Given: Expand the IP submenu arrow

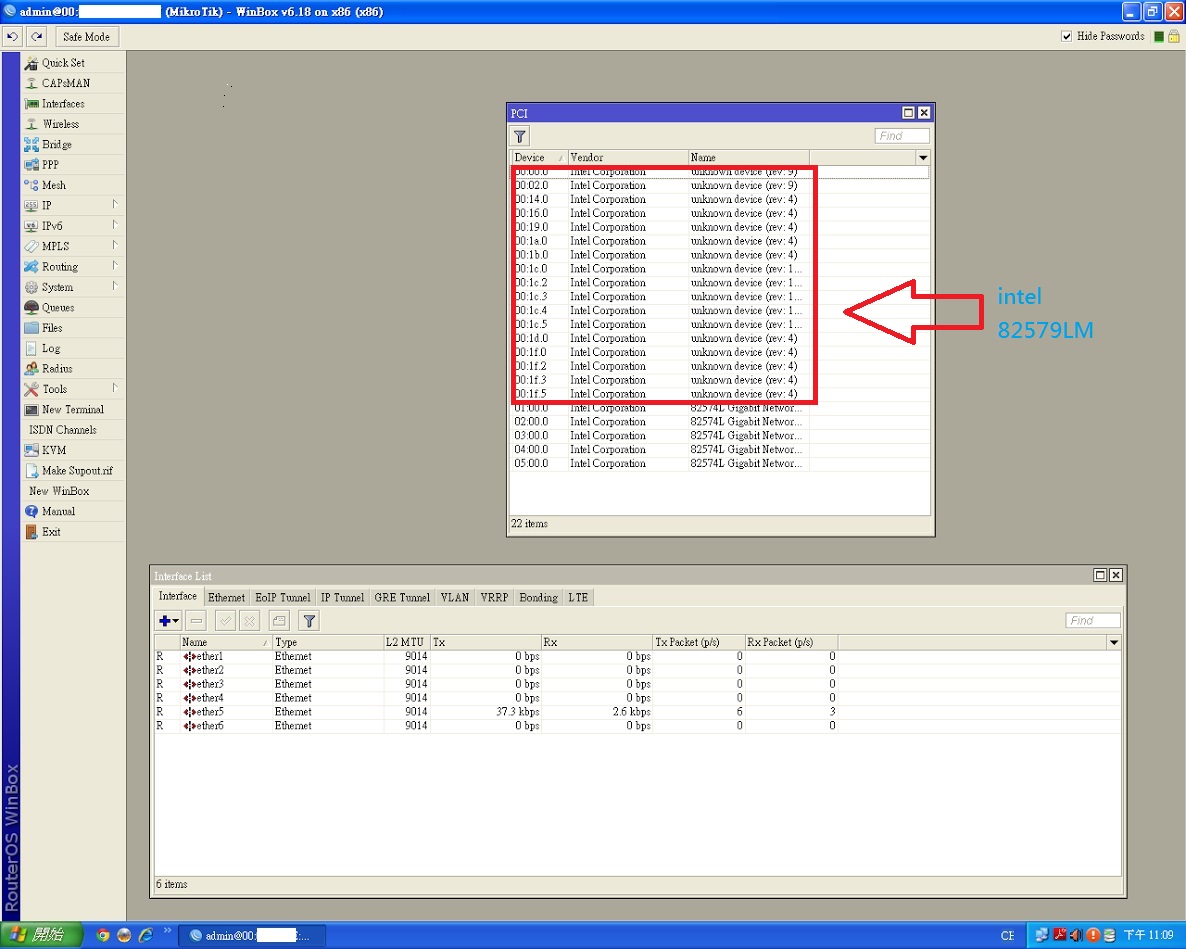Looking at the screenshot, I should pos(115,204).
